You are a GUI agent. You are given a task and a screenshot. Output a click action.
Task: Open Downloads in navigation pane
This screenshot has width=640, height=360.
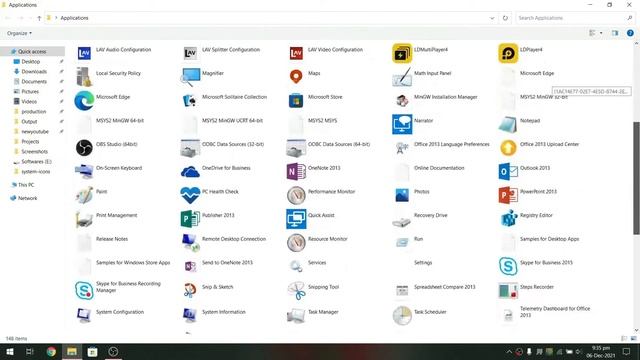[34, 71]
